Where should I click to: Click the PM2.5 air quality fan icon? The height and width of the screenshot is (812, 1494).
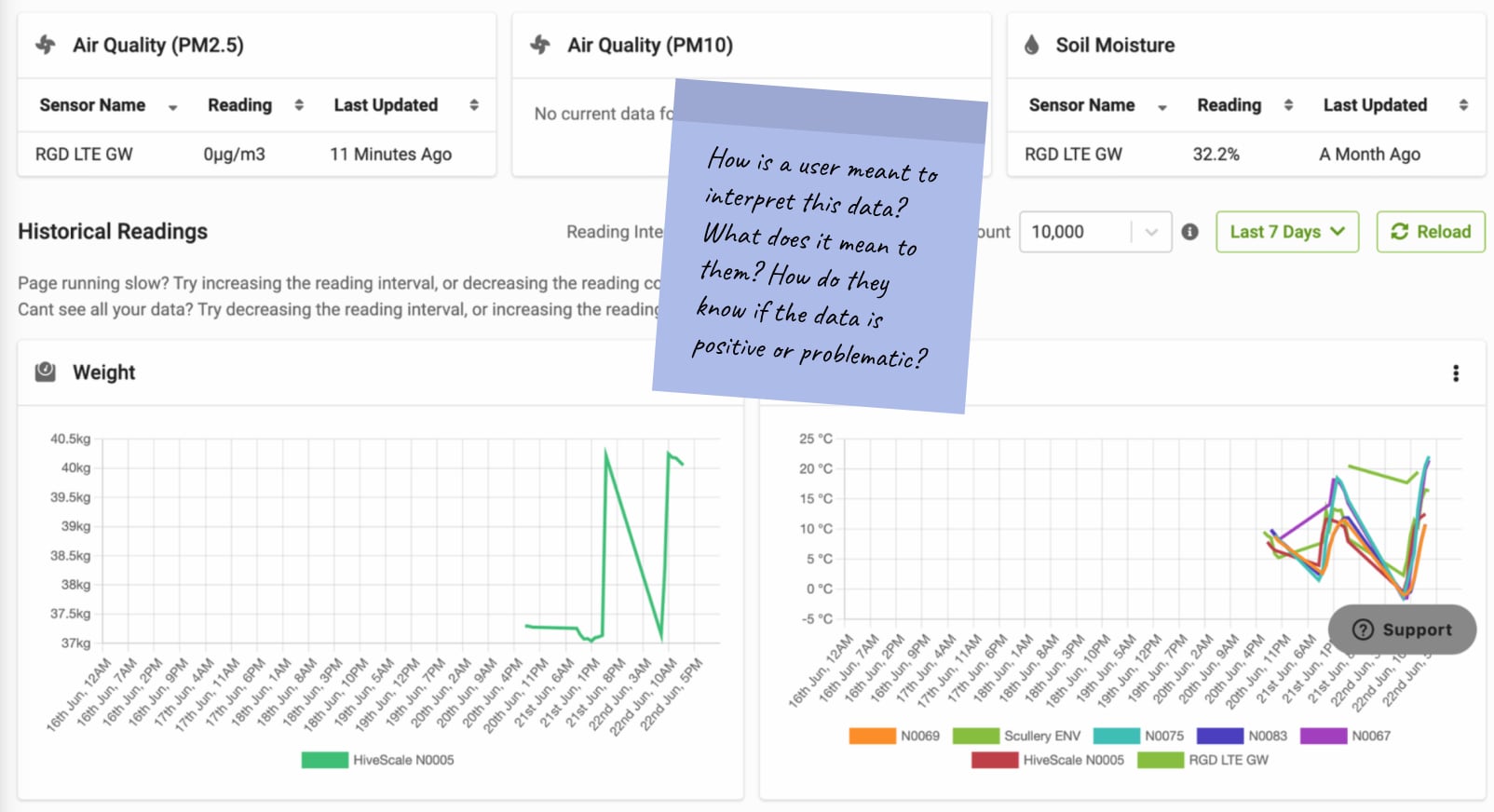pyautogui.click(x=46, y=45)
